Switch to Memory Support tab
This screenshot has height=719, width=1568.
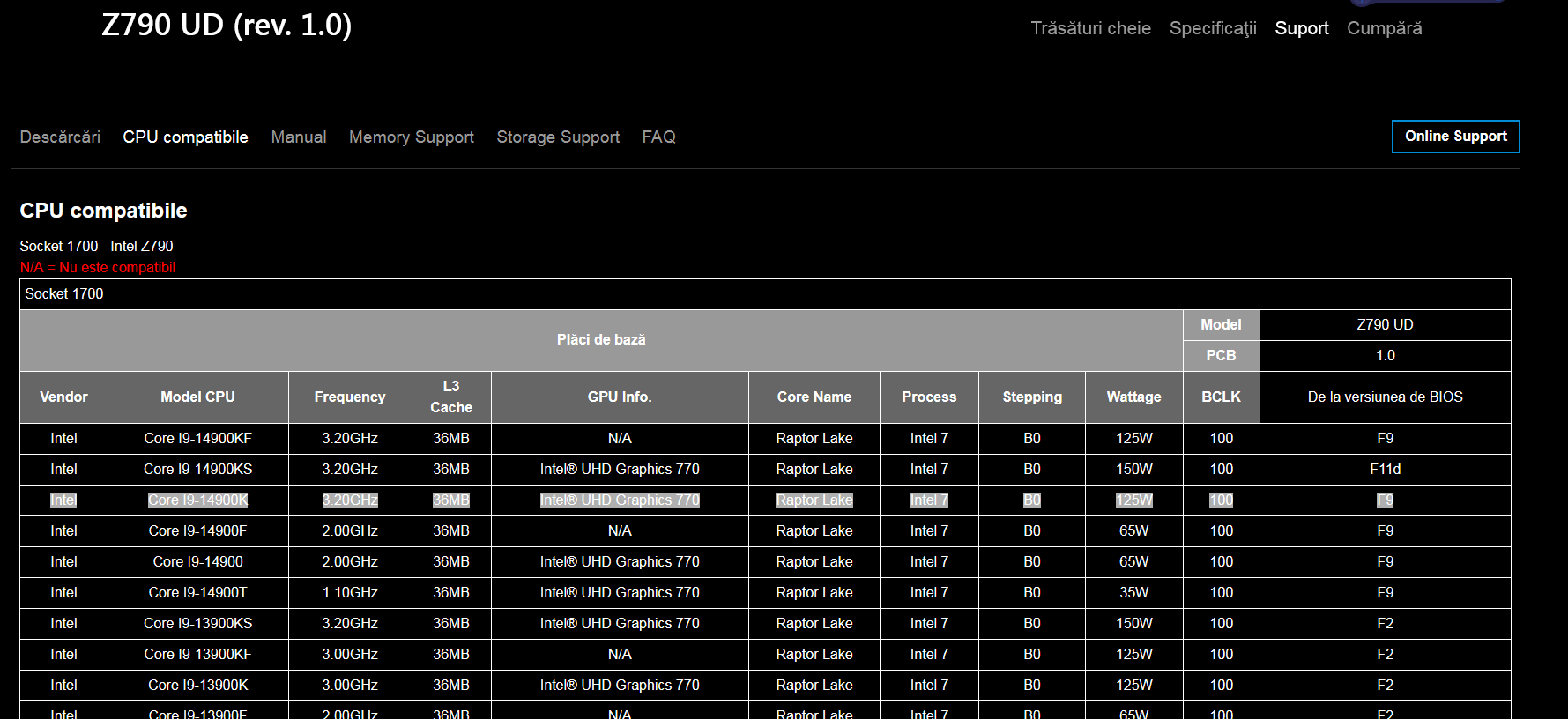coord(412,137)
